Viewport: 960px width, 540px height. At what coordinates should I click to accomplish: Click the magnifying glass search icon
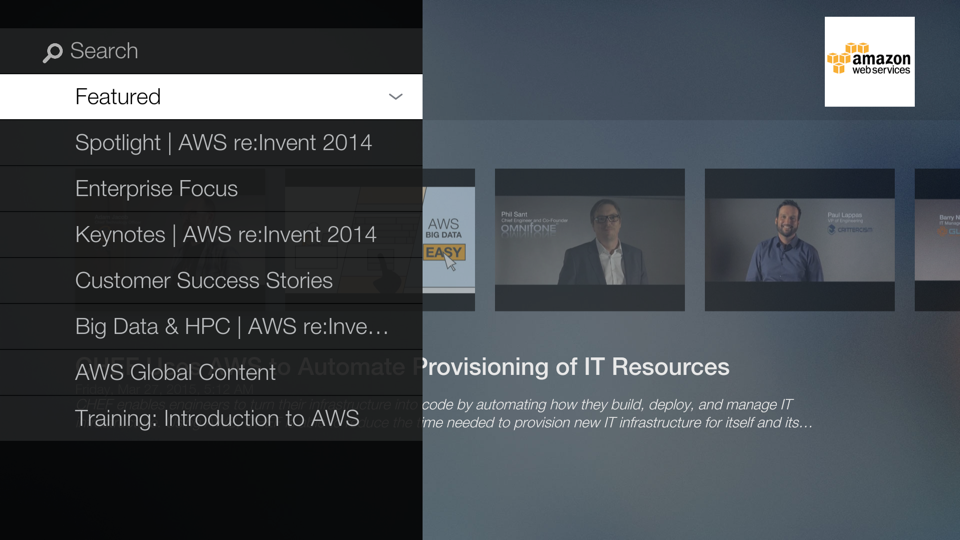(x=53, y=53)
